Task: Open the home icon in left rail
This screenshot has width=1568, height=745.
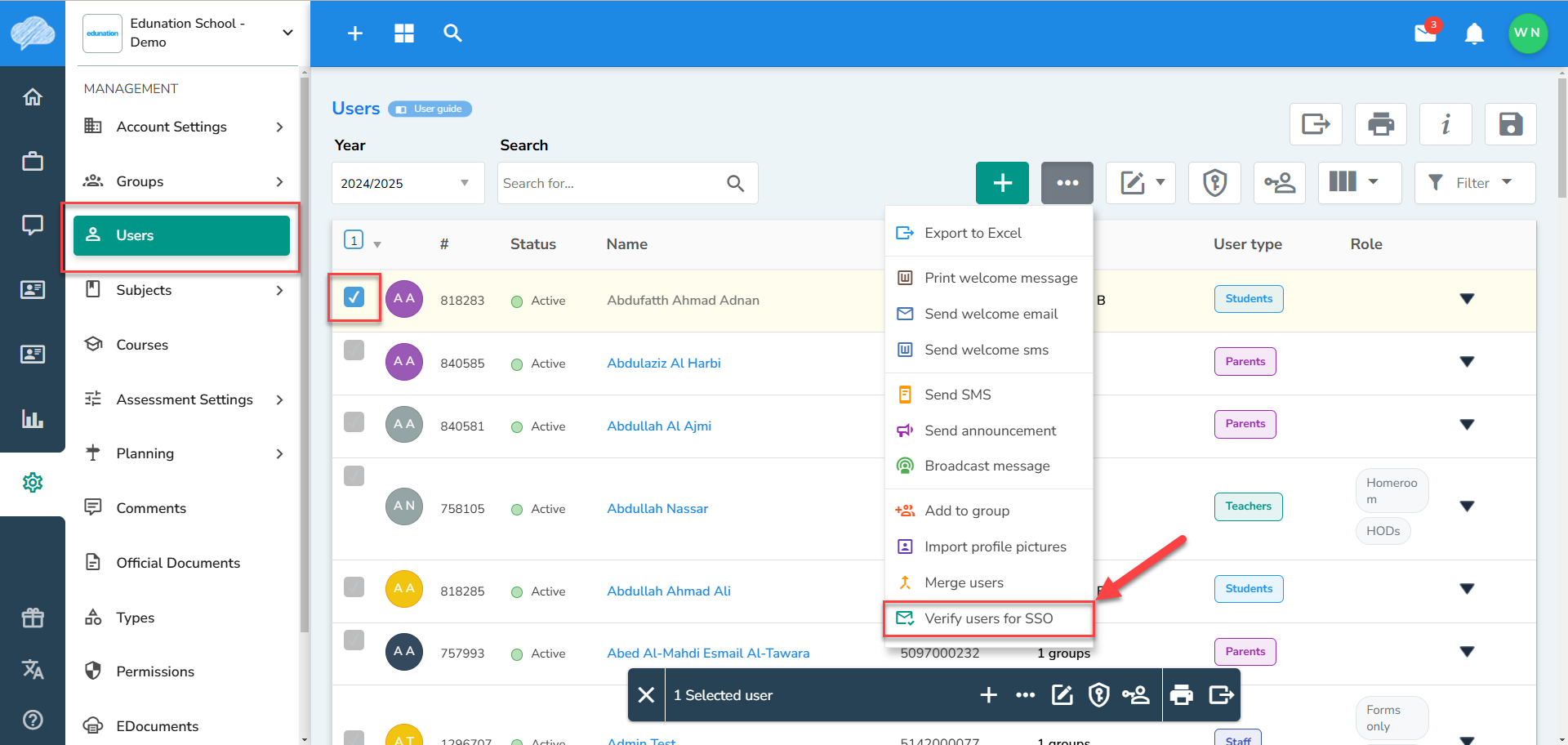Action: tap(33, 97)
